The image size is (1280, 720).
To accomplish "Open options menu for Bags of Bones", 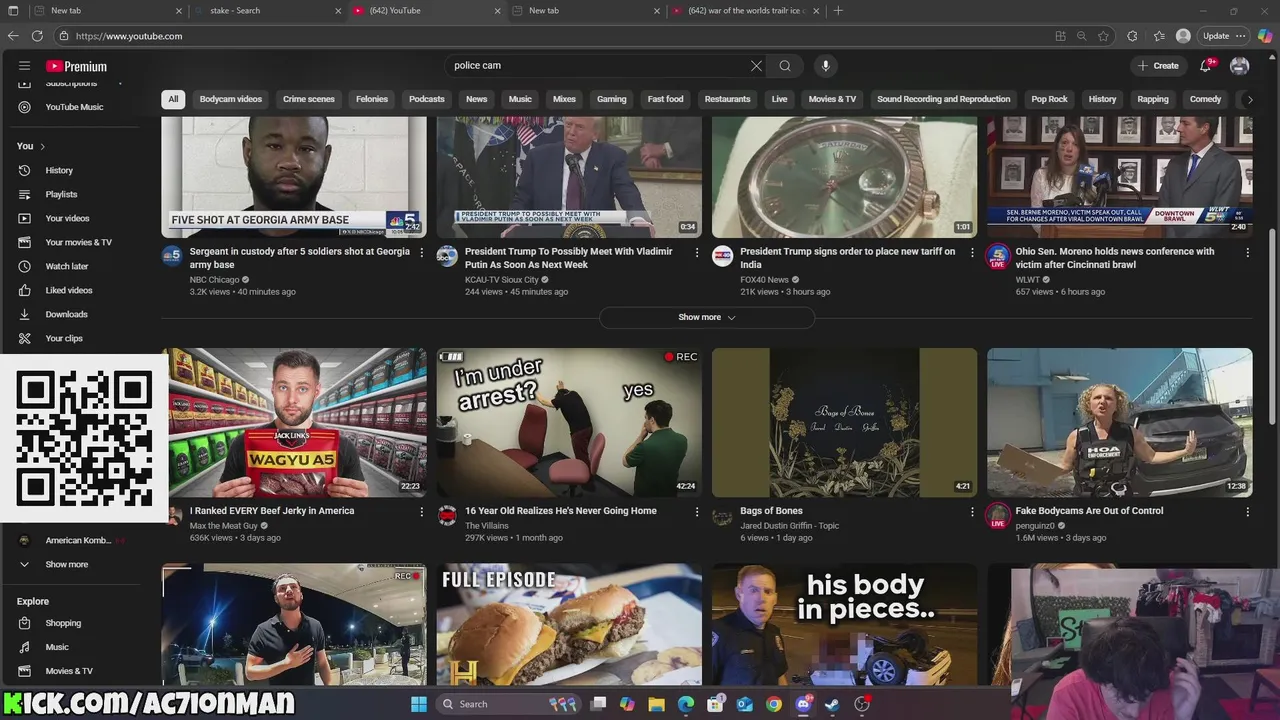I will coord(972,512).
